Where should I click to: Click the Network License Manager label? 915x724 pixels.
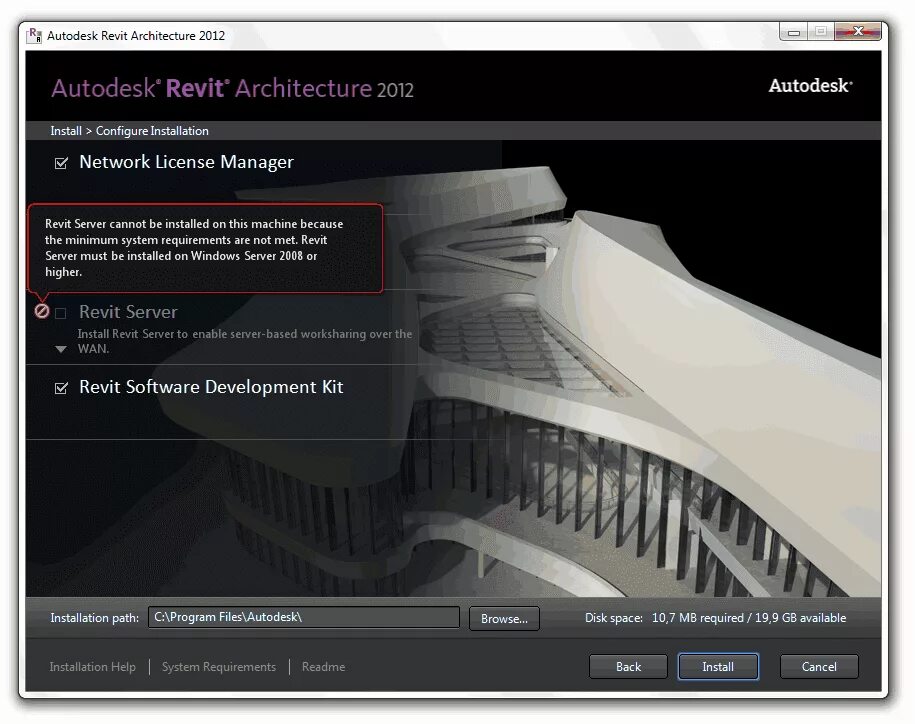[x=186, y=162]
